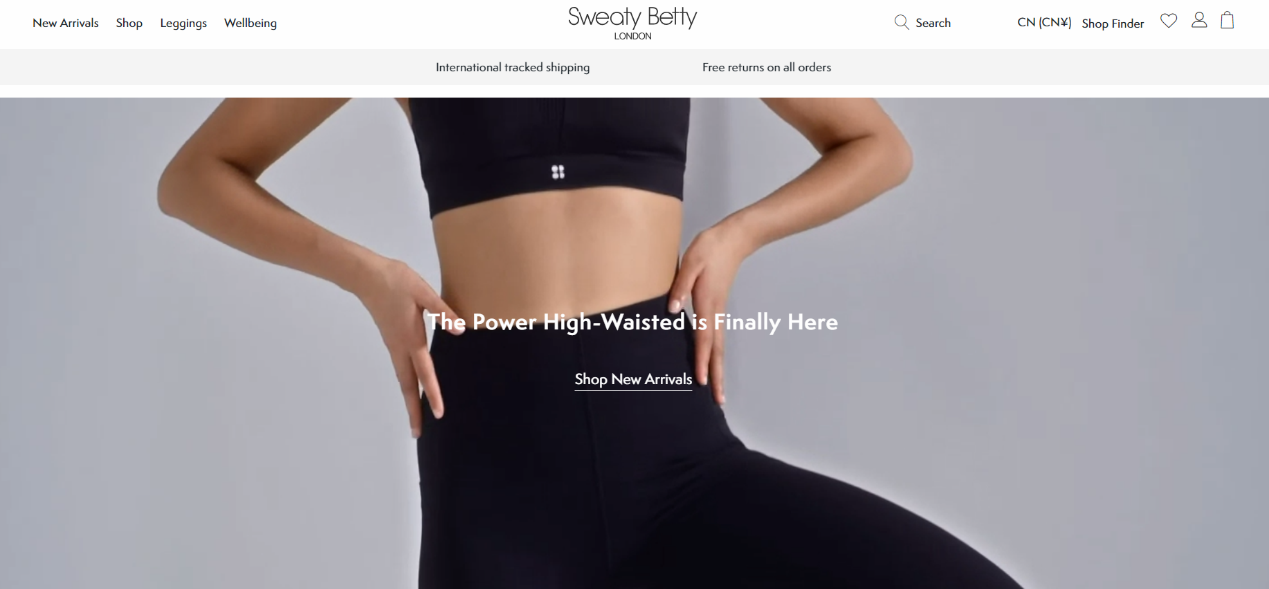The width and height of the screenshot is (1269, 589).
Task: Open the Wellbeing menu item
Action: coord(250,23)
